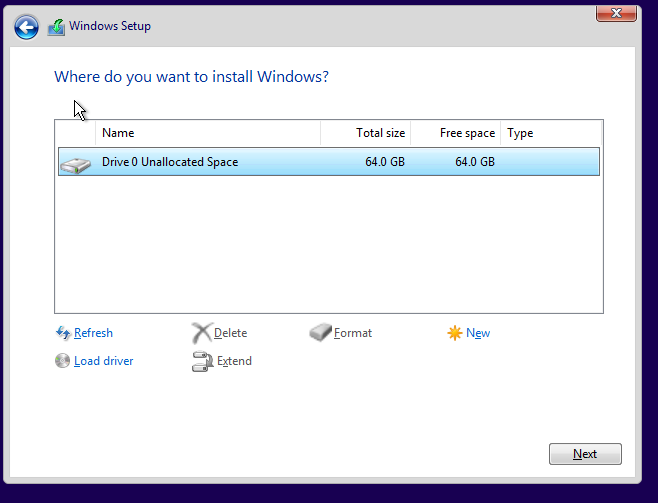This screenshot has width=658, height=503.
Task: Click the "Where do you want to install Windows?" heading
Action: [x=191, y=77]
